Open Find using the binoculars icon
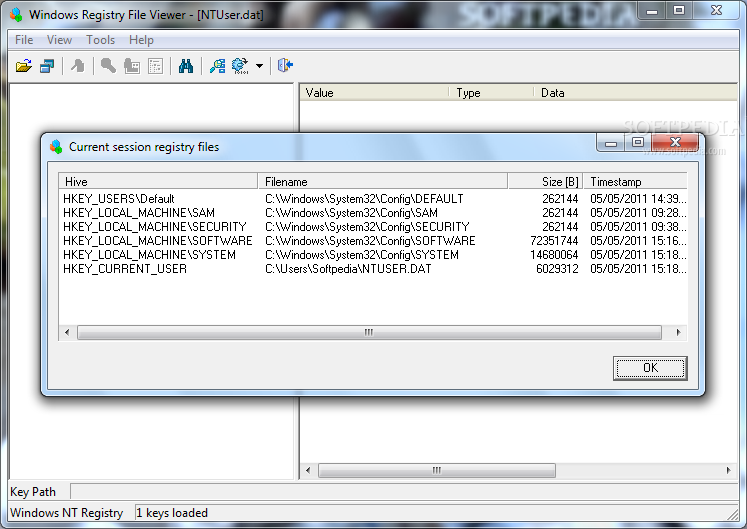The width and height of the screenshot is (747, 529). point(186,65)
